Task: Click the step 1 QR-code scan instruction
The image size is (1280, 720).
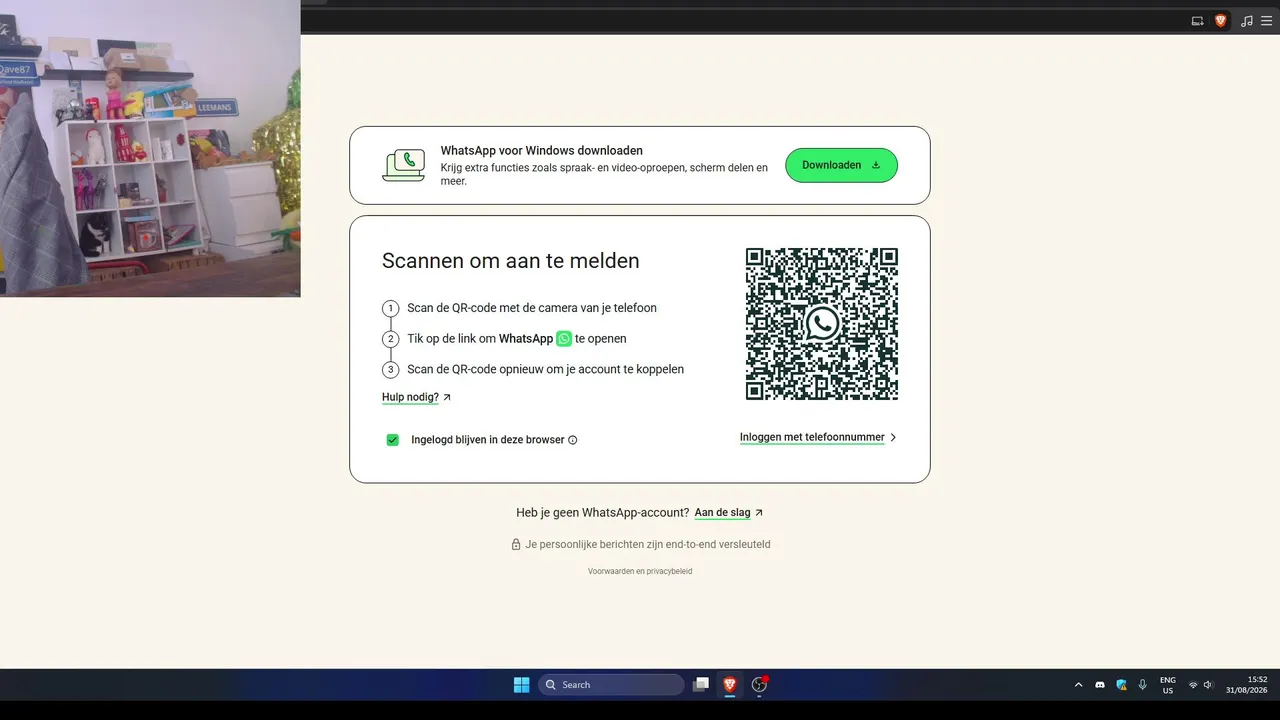Action: pos(532,308)
